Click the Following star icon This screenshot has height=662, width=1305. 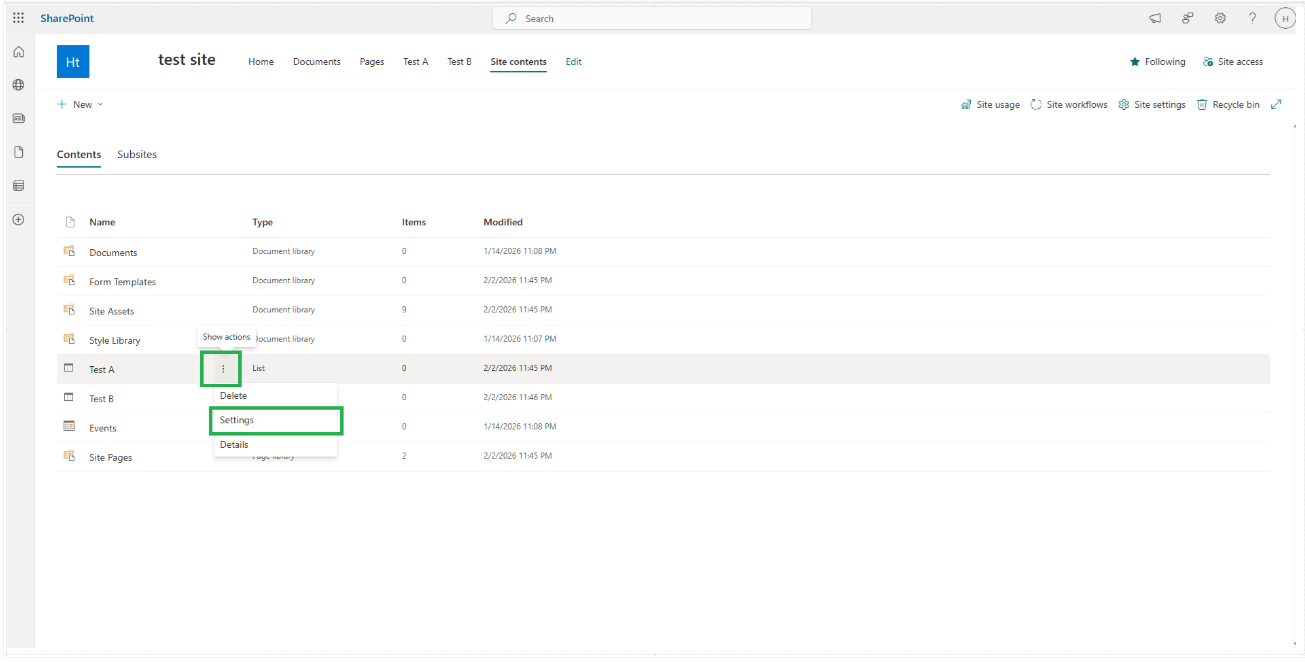click(1135, 62)
